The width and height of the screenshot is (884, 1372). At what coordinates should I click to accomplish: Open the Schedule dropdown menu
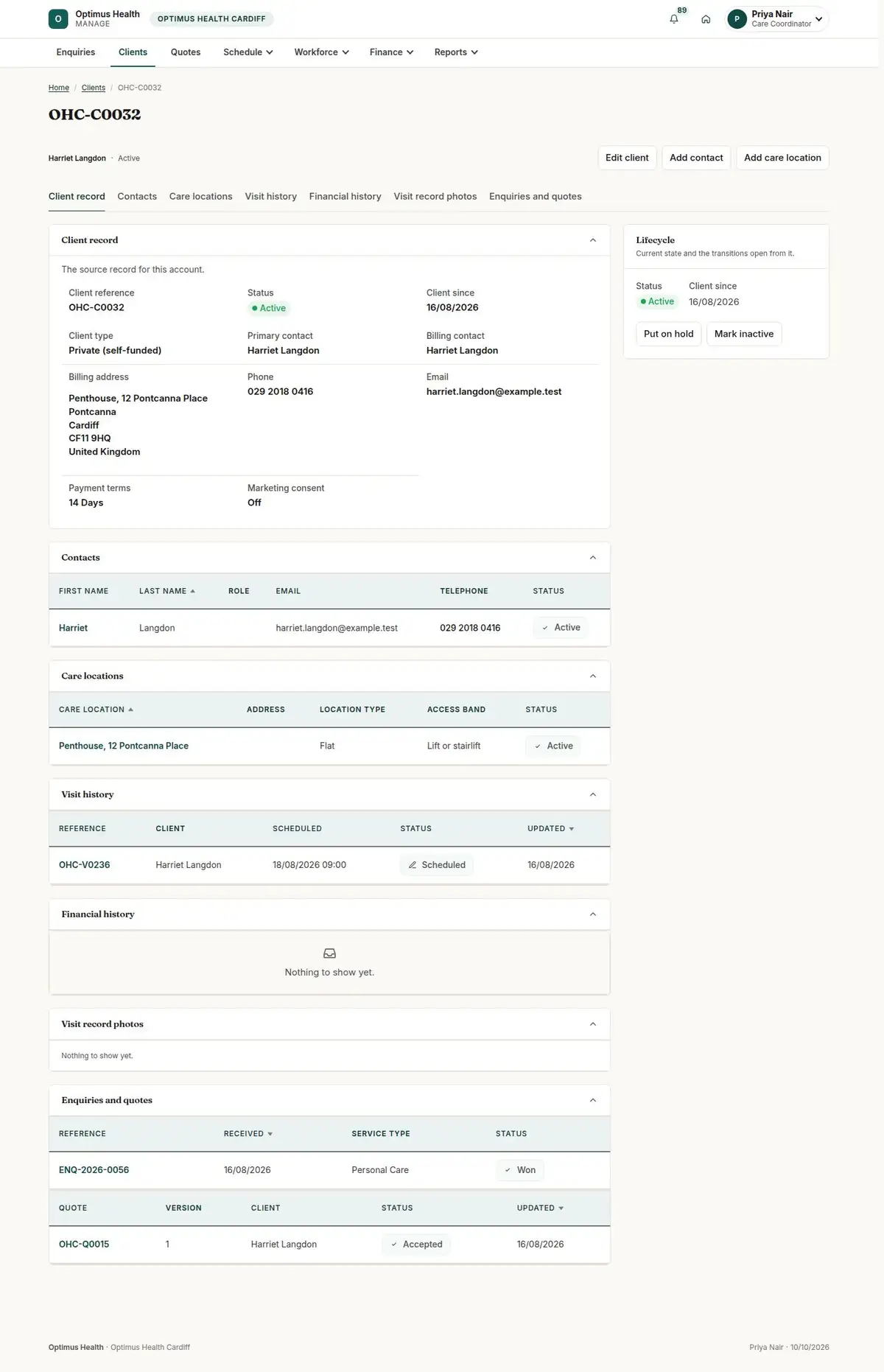pyautogui.click(x=248, y=52)
